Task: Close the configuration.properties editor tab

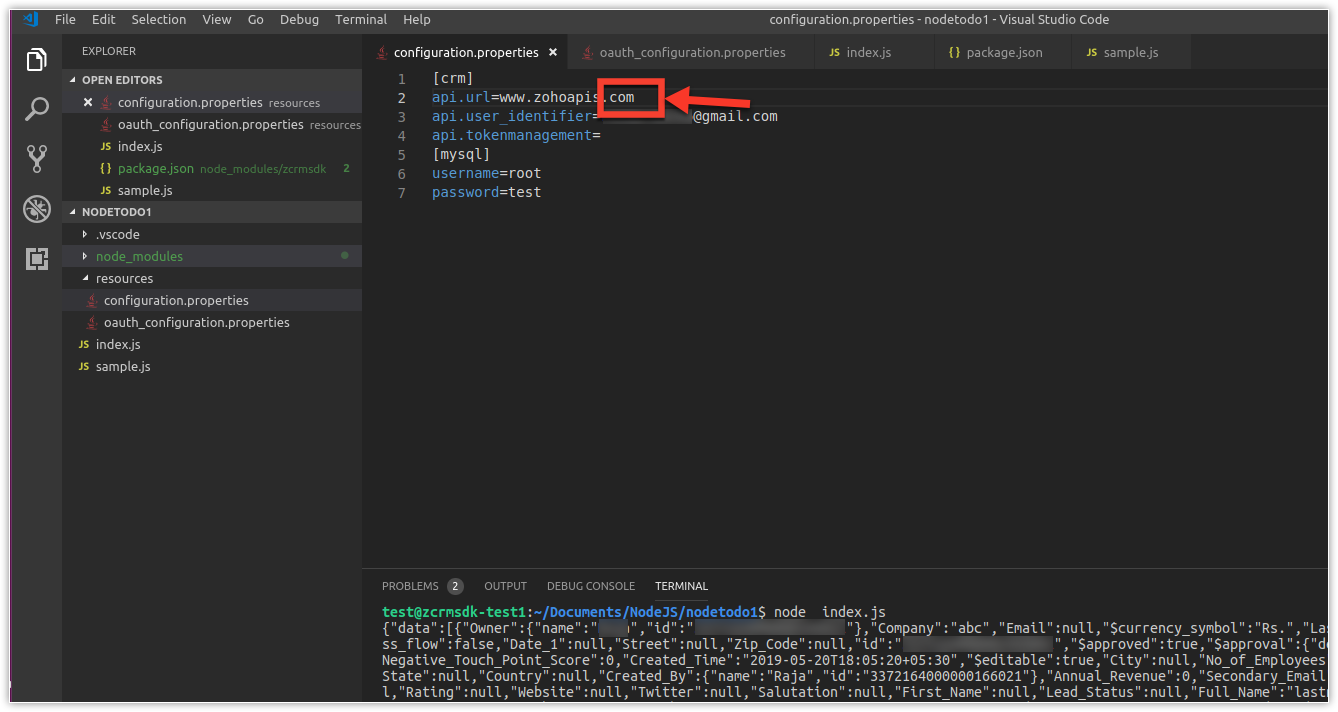Action: tap(553, 52)
